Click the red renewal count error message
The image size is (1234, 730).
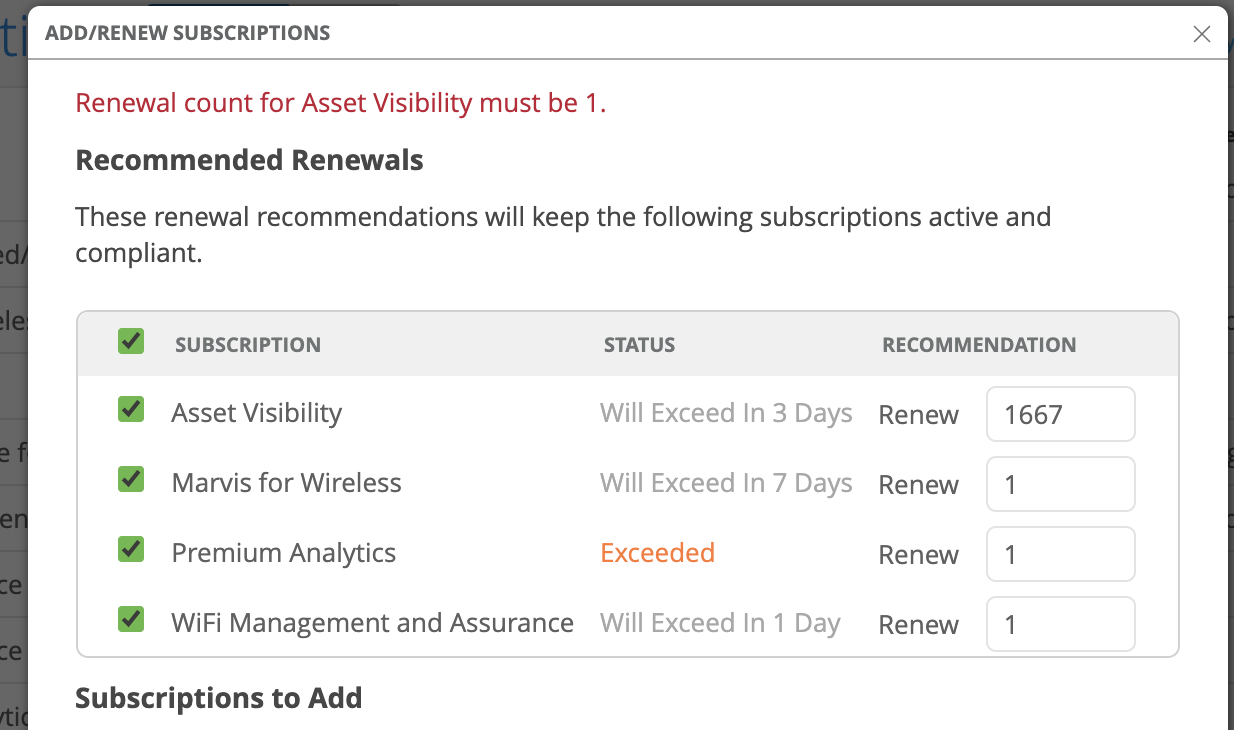341,103
